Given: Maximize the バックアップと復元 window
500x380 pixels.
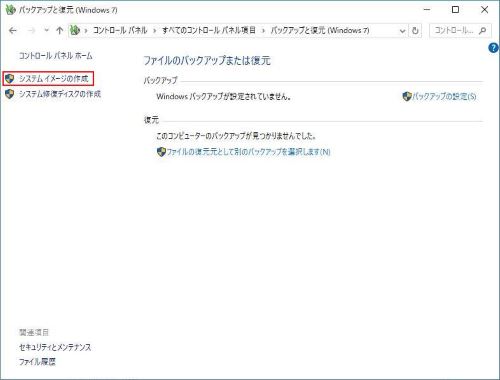Looking at the screenshot, I should [455, 10].
